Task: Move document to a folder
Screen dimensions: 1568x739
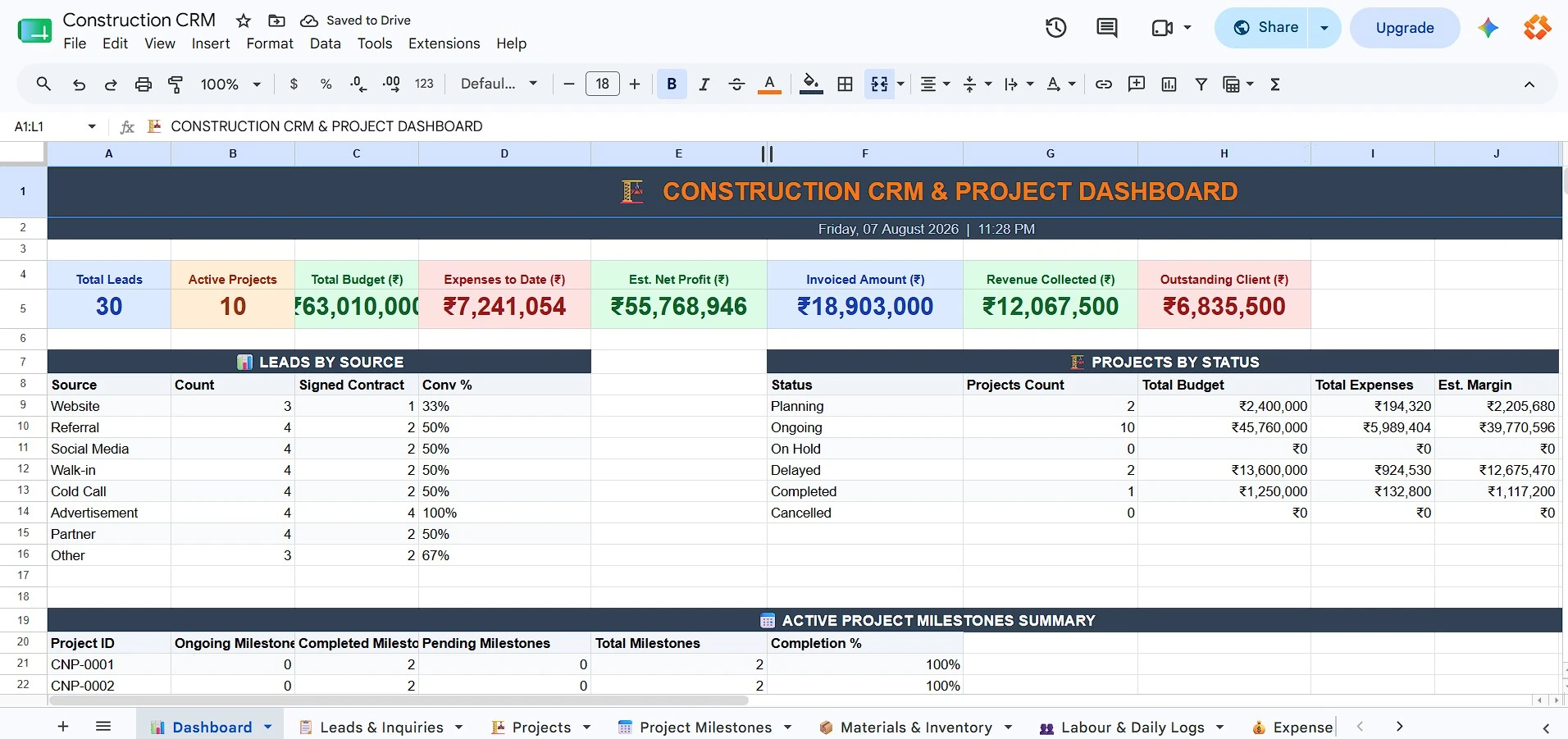Action: (x=277, y=21)
